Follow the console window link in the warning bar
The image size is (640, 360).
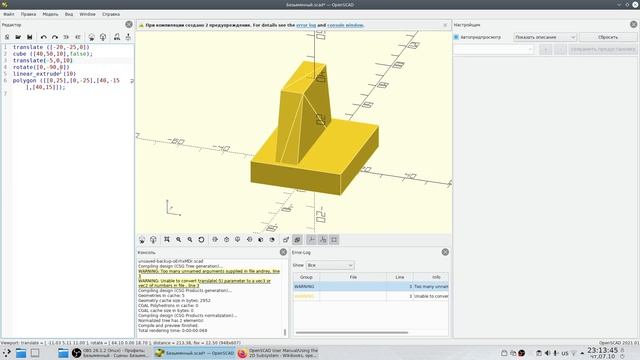pos(345,25)
